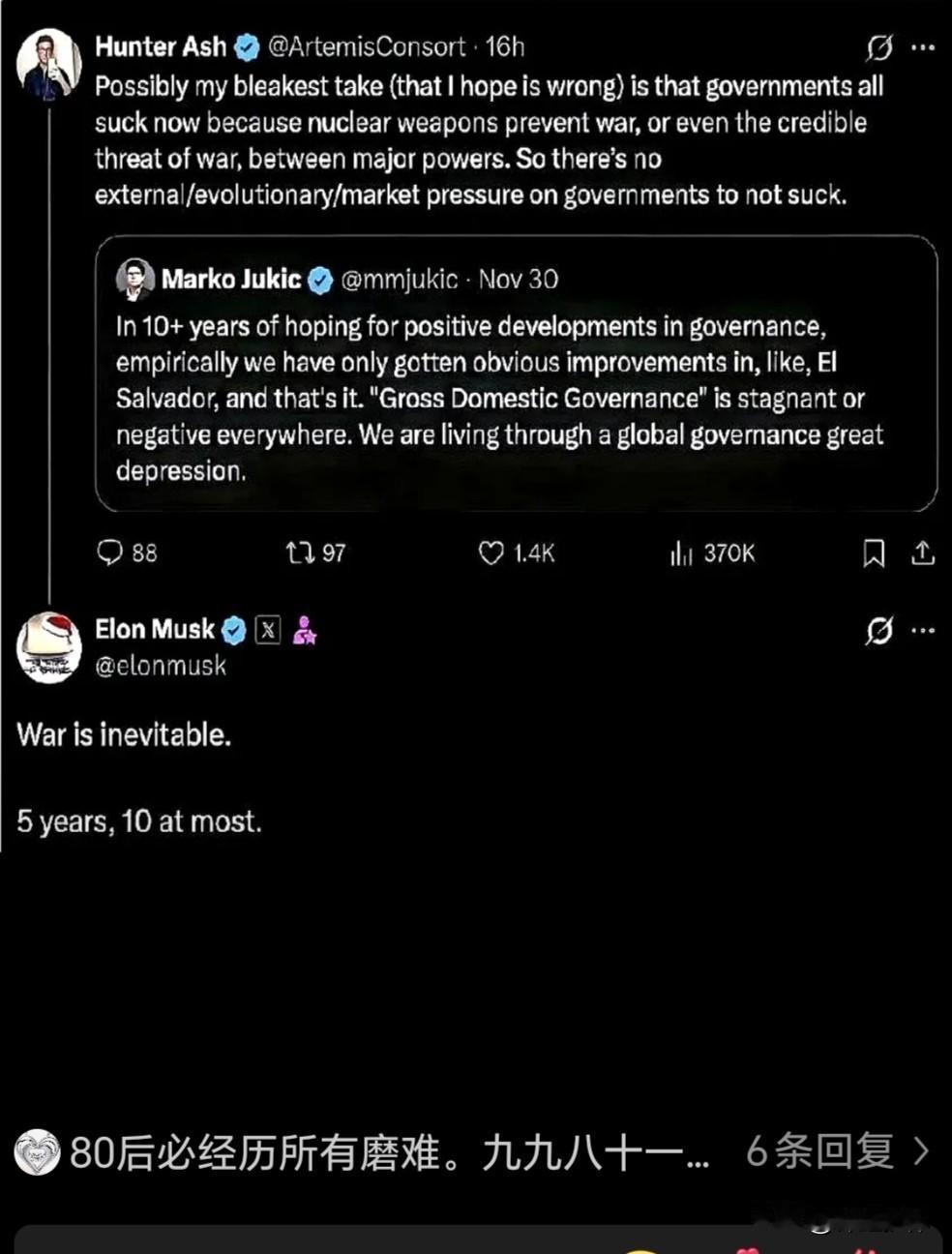The height and width of the screenshot is (1254, 952).
Task: Expand the 6条回复 replies chevron
Action: 921,1151
